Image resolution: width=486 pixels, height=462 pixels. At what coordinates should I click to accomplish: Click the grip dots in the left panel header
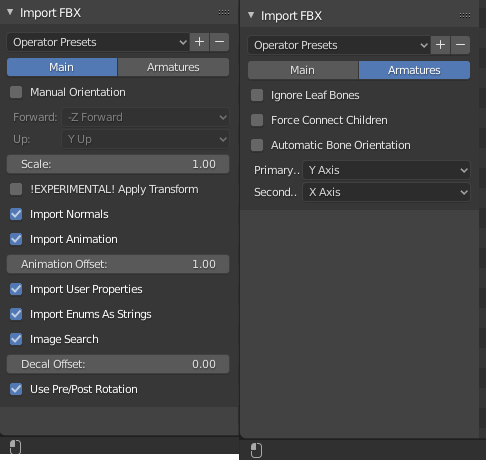point(224,13)
